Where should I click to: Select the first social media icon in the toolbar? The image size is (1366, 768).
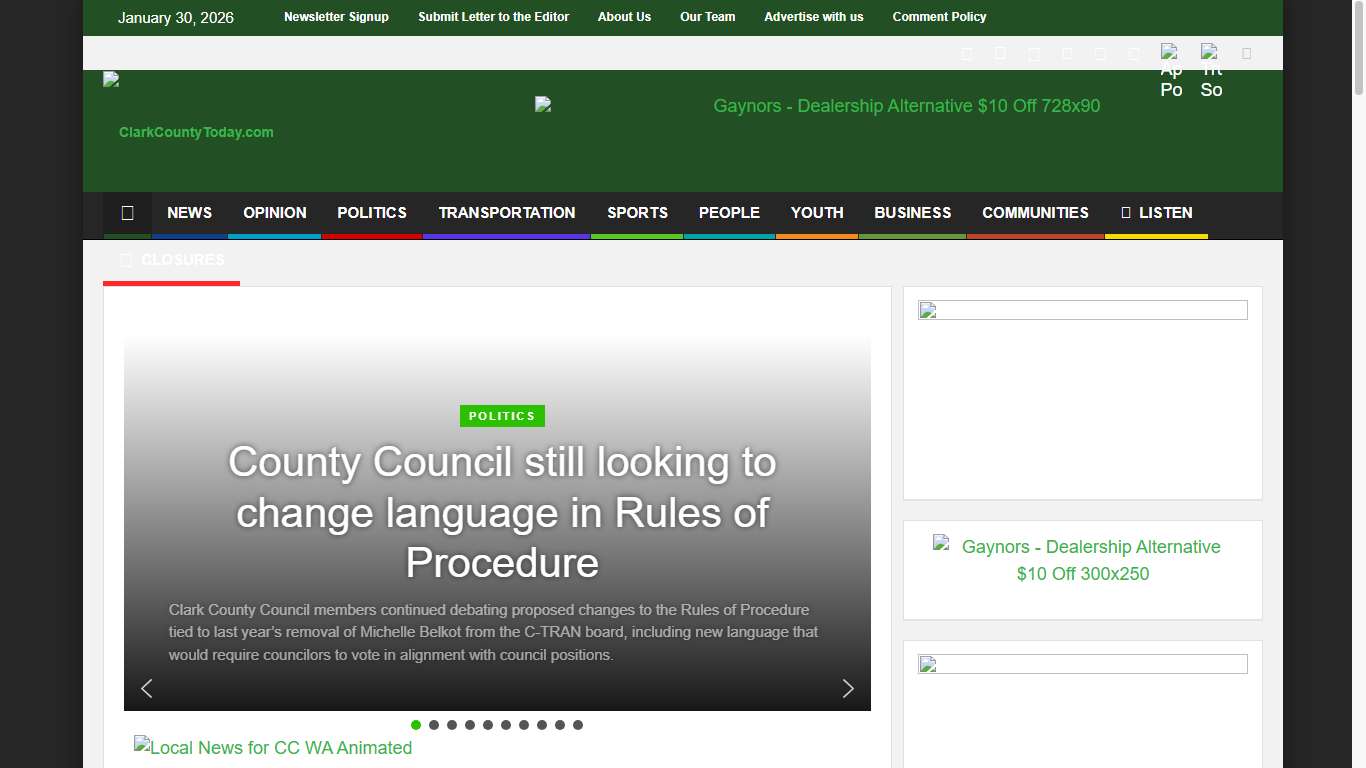click(966, 53)
